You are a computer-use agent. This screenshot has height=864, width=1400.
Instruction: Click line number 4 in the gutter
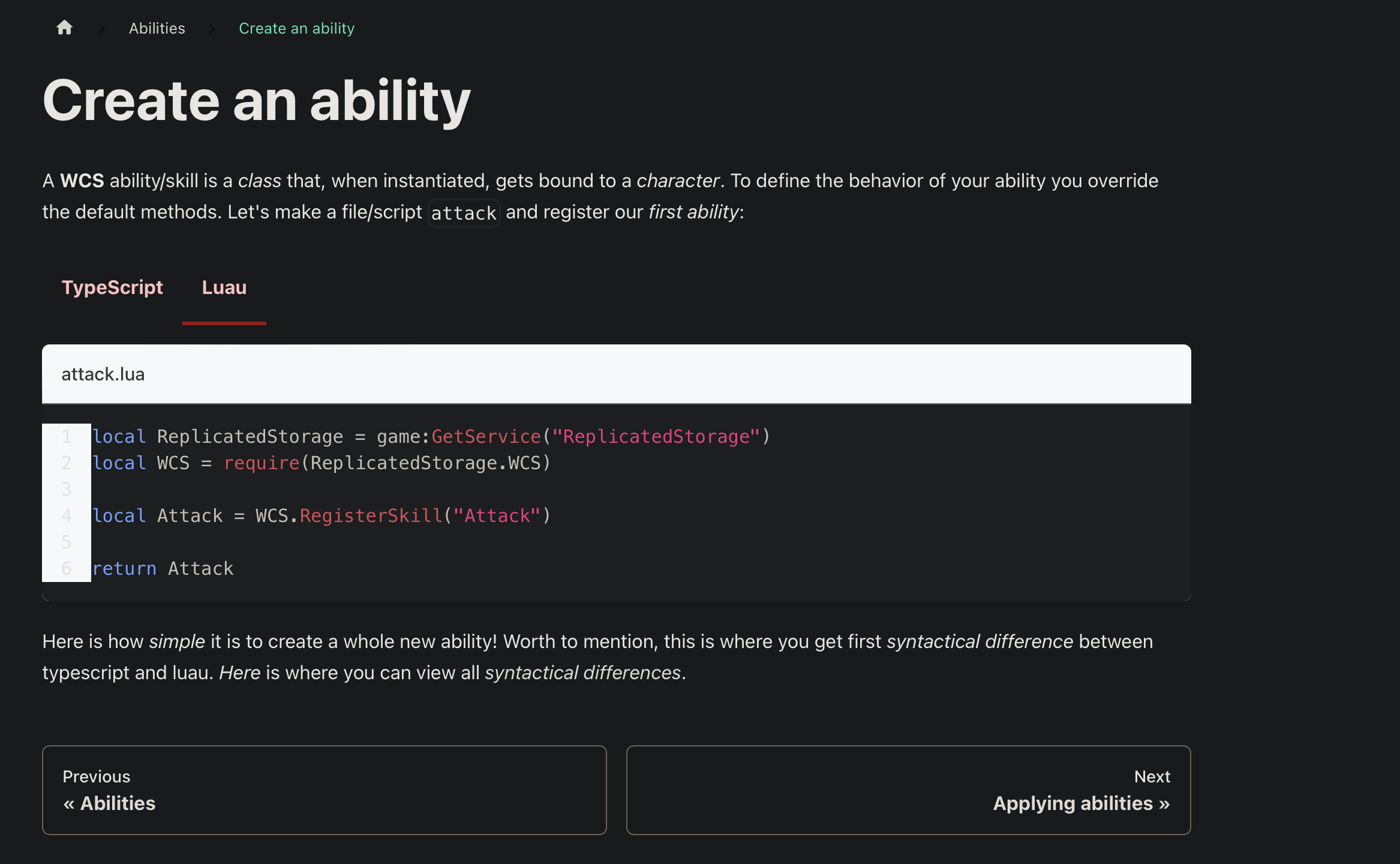point(67,515)
